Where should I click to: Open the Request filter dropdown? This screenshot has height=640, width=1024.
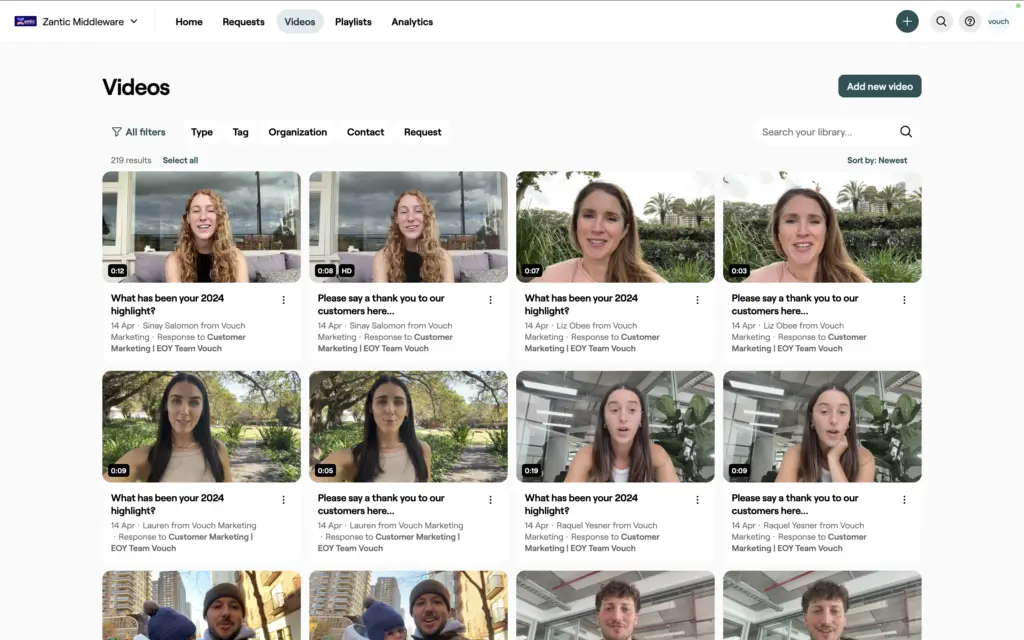(x=423, y=132)
